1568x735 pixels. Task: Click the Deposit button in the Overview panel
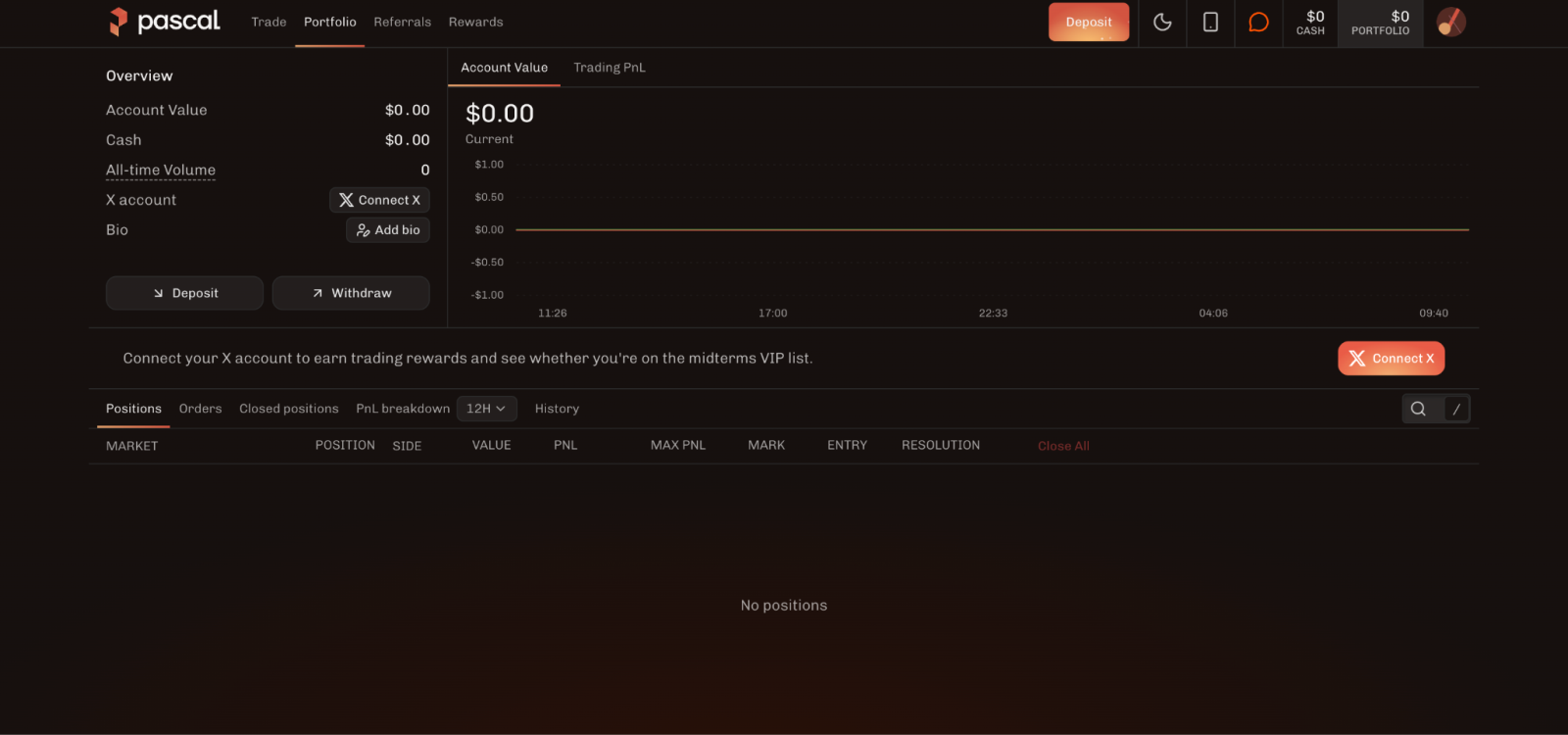(184, 293)
